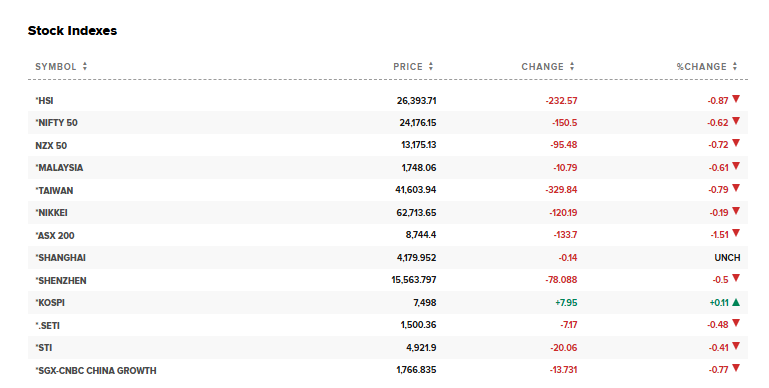Click China Growth change value -13.731
The image size is (769, 388).
coord(564,370)
